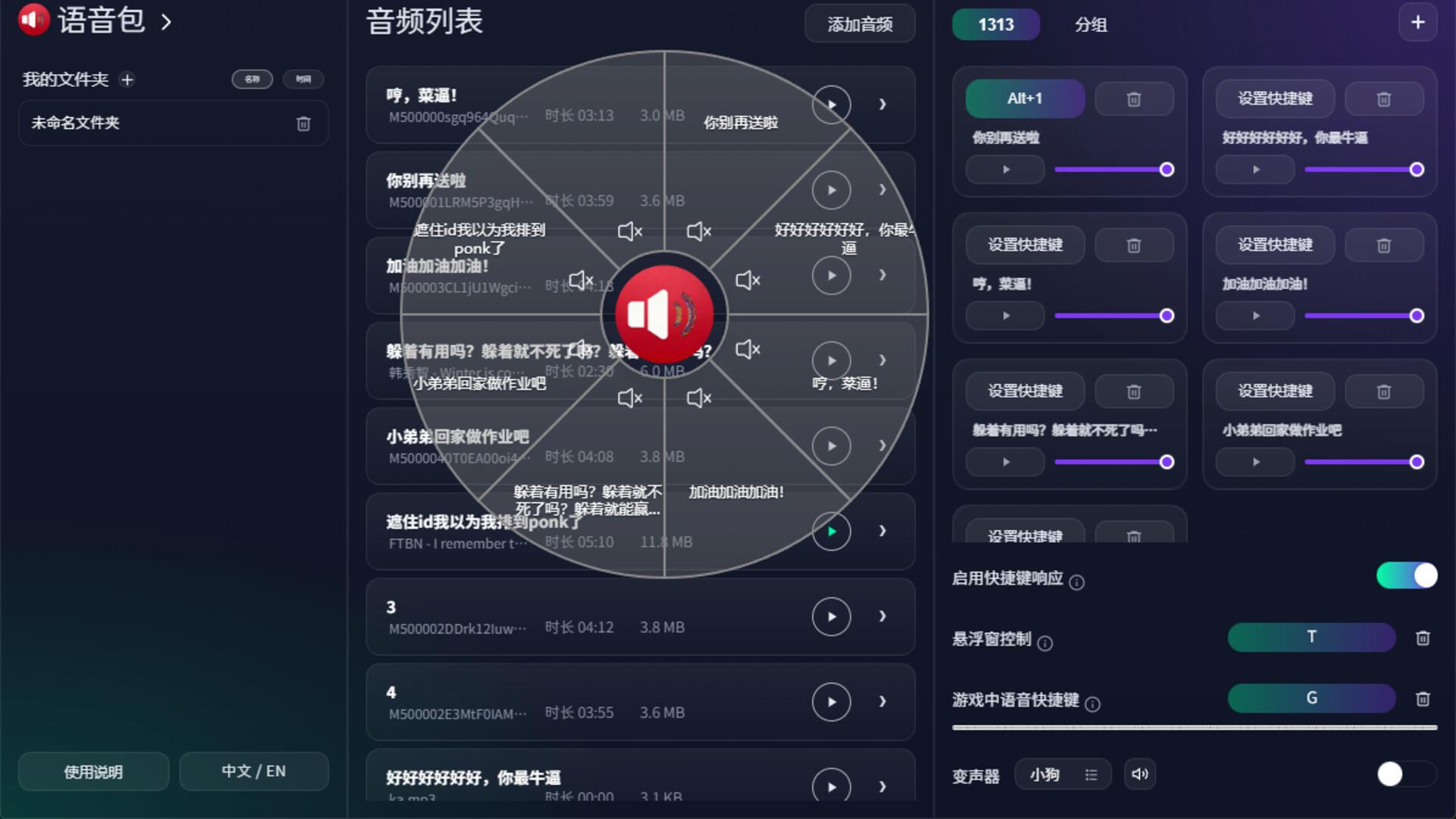
Task: Expand the 语音包 header chevron
Action: pos(166,22)
